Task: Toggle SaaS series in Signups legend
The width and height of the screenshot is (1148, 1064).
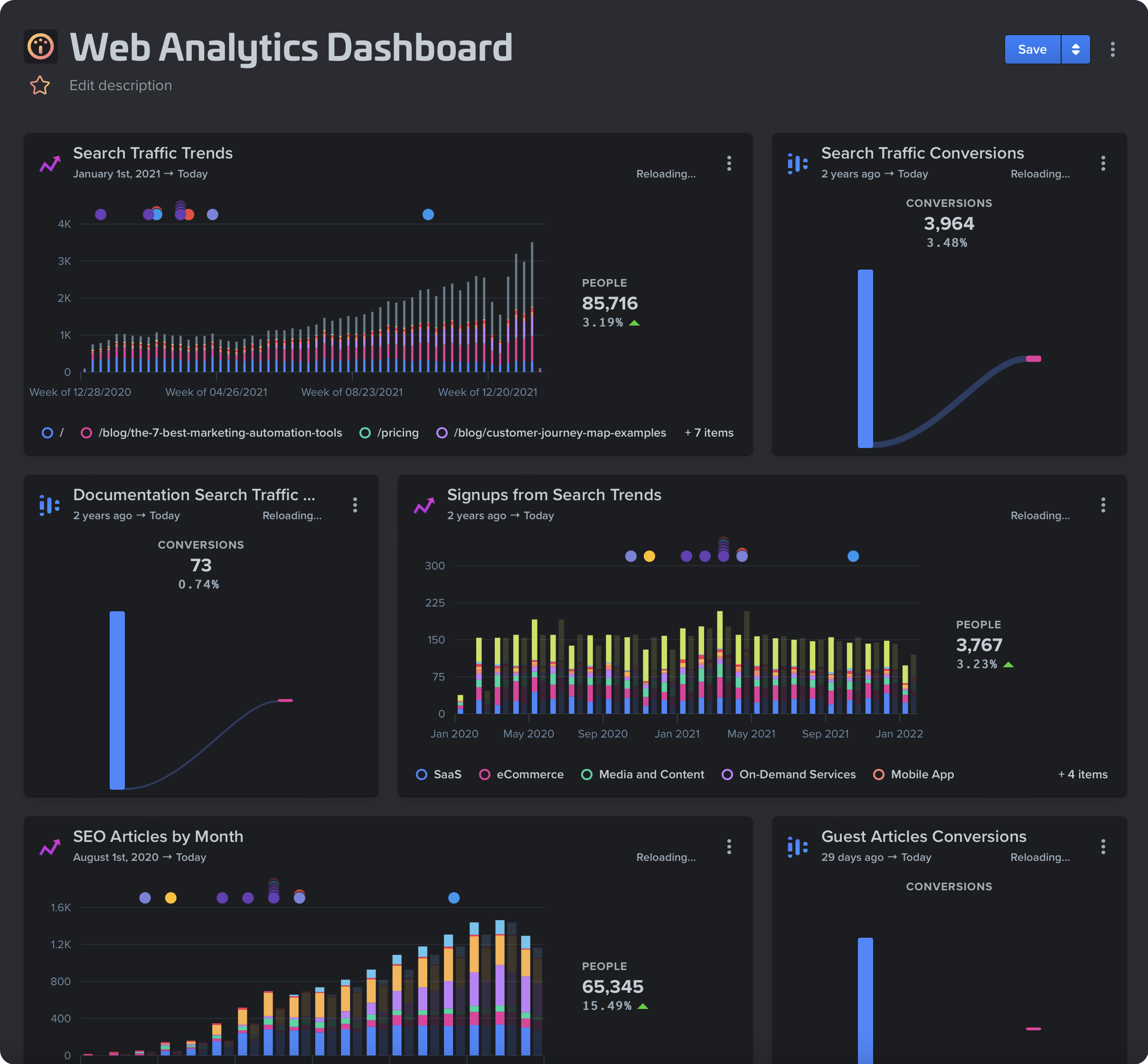Action: pyautogui.click(x=438, y=775)
